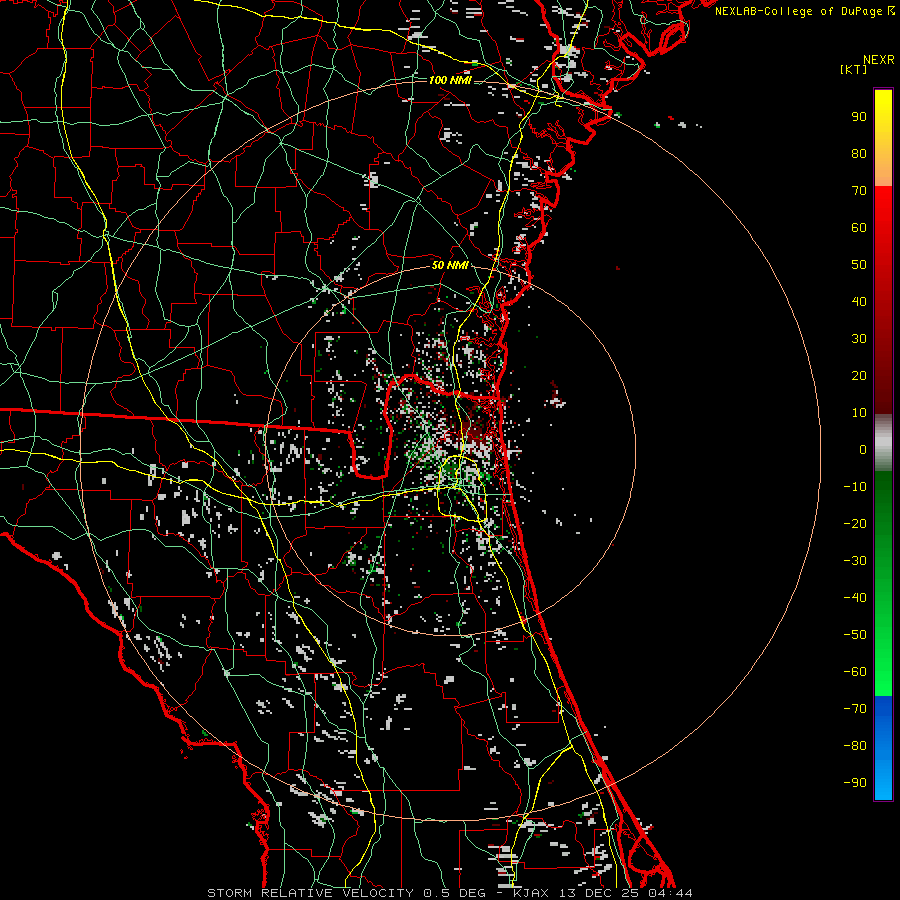
Task: Click the NEXLAB logo icon beside DuPage
Action: 889,11
